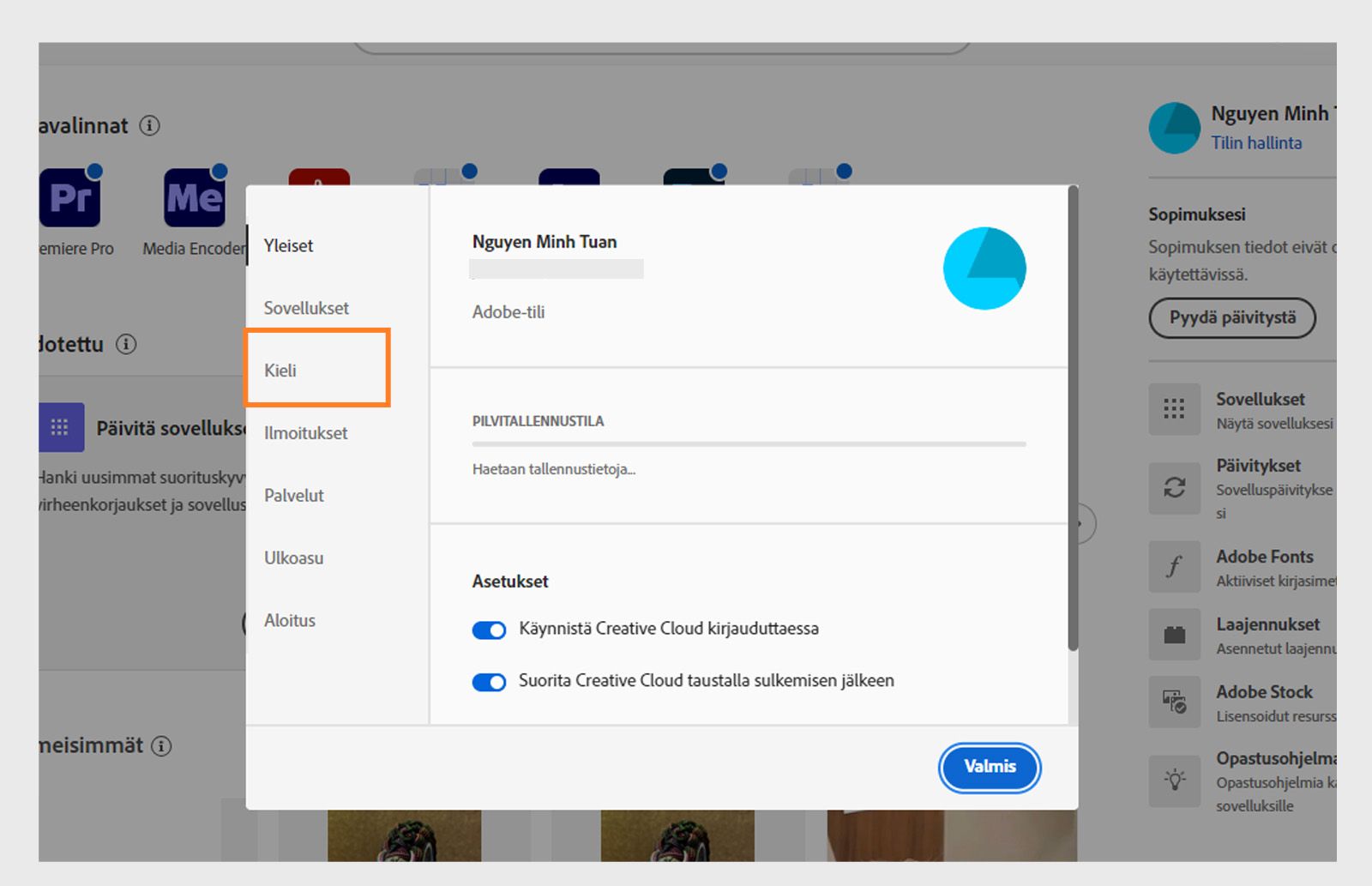Click the Päivitykset refresh icon
This screenshot has height=886, width=1372.
[1174, 488]
